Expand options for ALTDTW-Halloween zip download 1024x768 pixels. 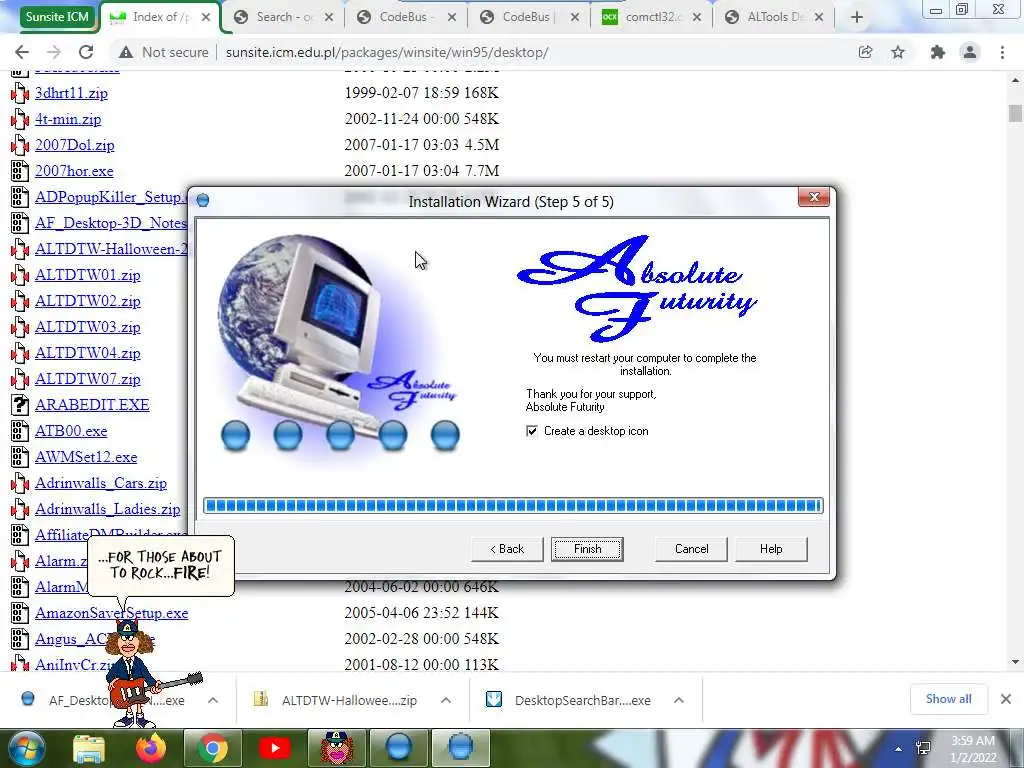coord(446,700)
